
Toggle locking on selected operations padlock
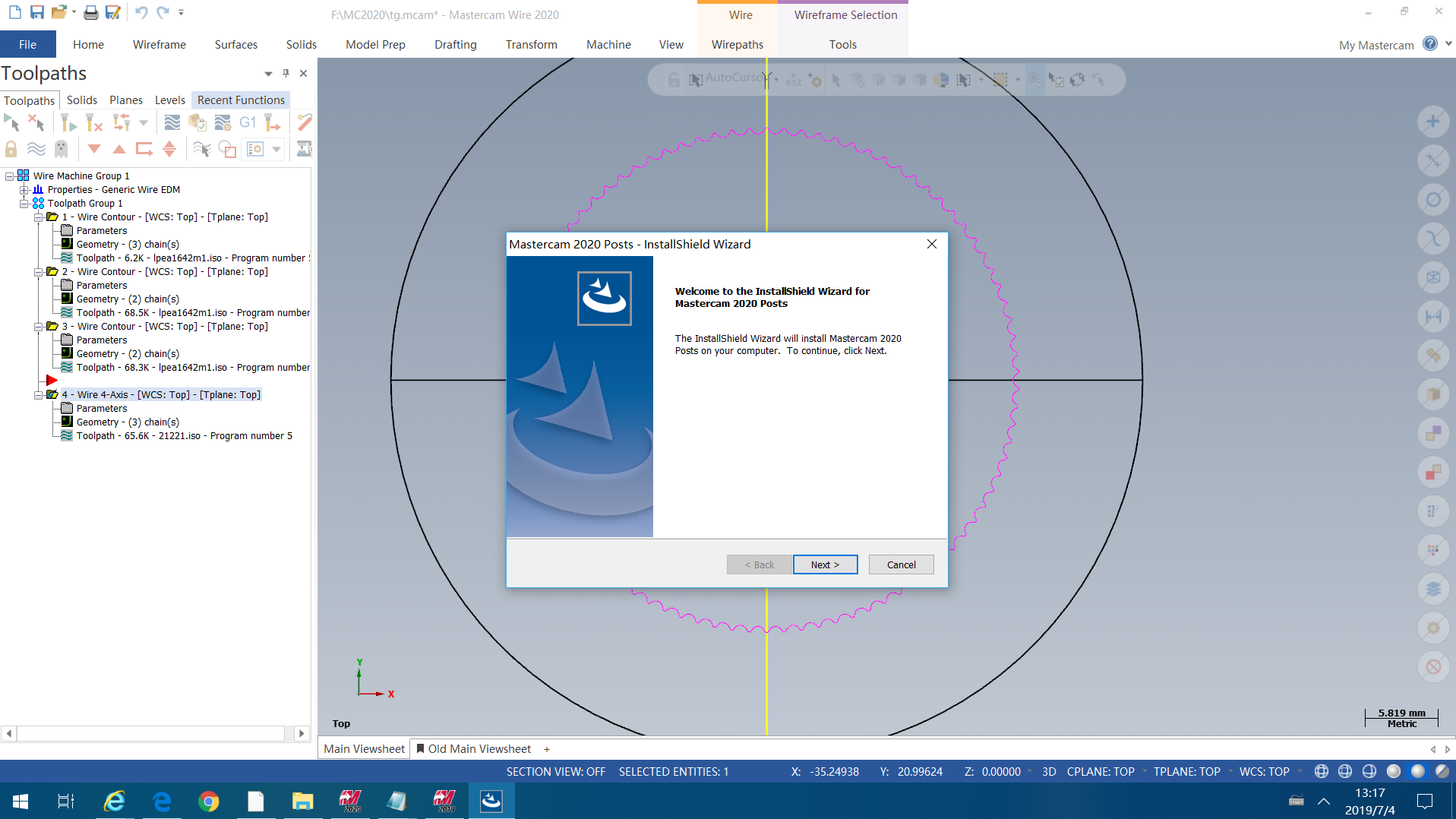11,149
